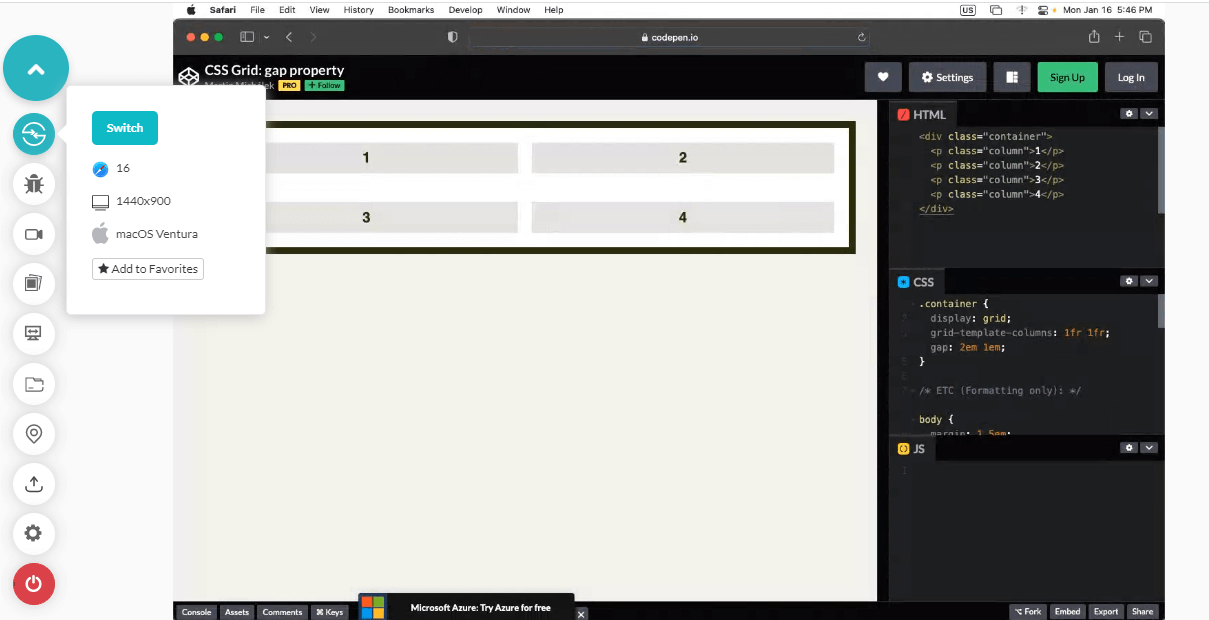Image resolution: width=1209 pixels, height=620 pixels.
Task: Open the files folder icon in the sidebar
Action: [34, 384]
